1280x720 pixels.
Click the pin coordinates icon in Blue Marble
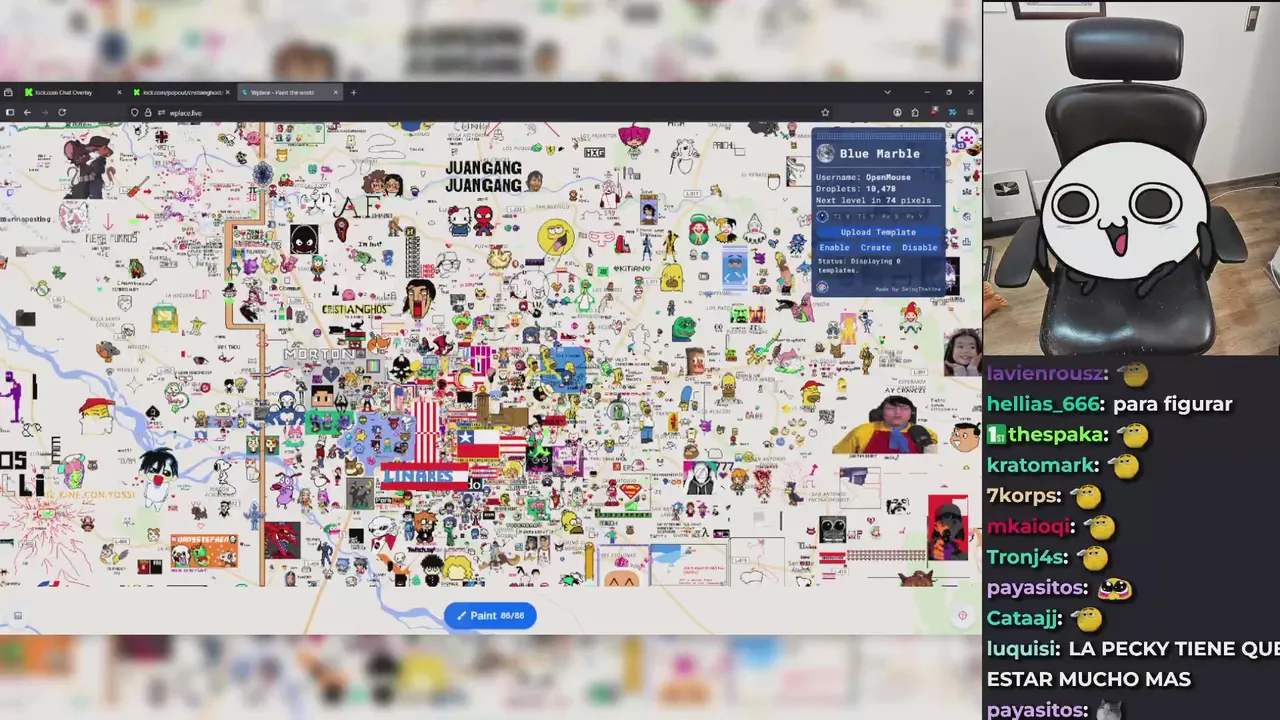coord(823,216)
